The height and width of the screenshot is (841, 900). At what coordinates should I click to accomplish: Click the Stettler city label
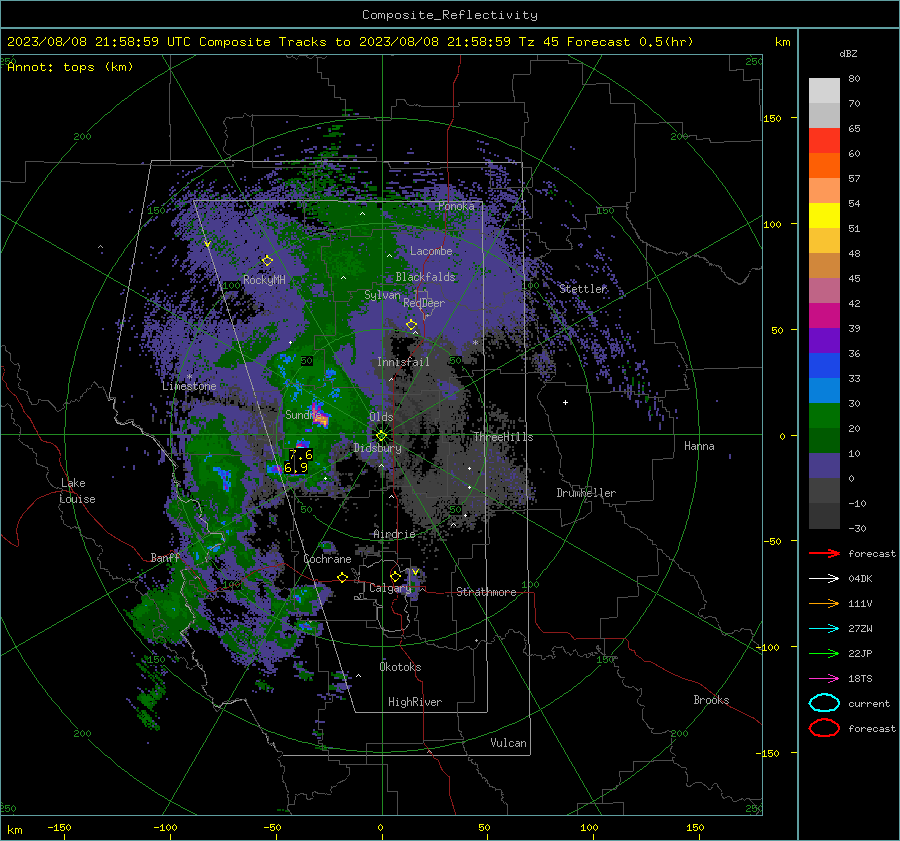[583, 289]
